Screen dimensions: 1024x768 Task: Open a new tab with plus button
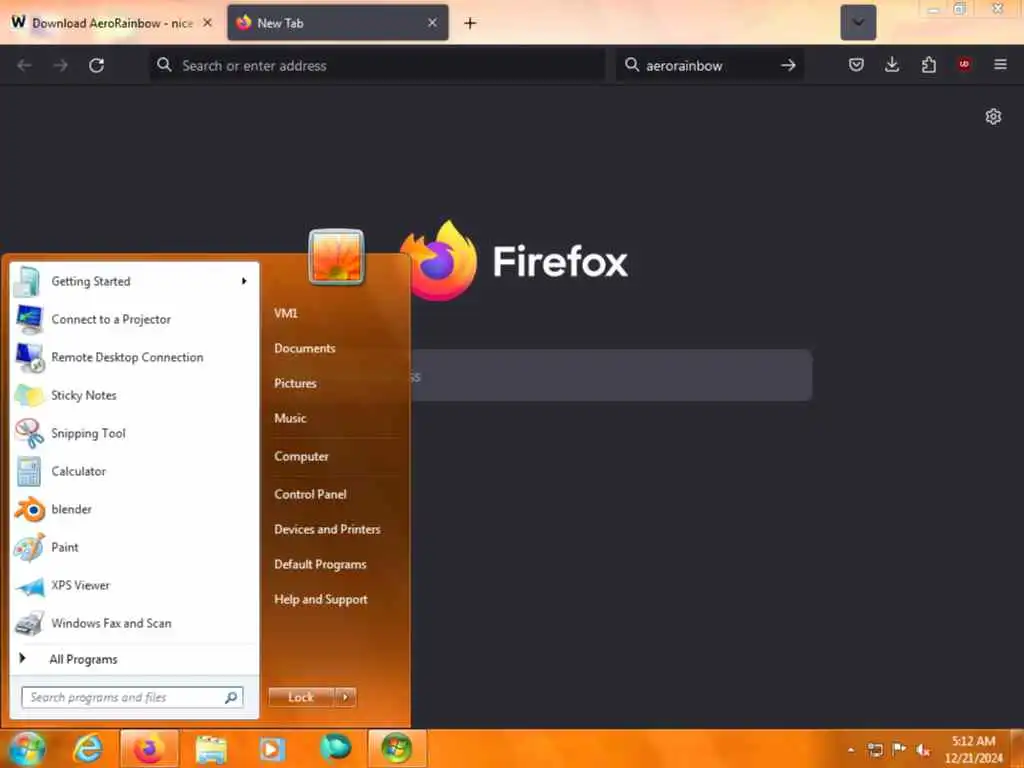coord(470,23)
